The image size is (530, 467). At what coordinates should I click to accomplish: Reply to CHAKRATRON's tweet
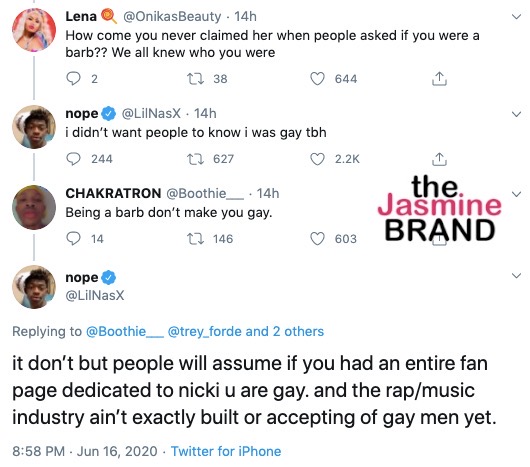[73, 239]
